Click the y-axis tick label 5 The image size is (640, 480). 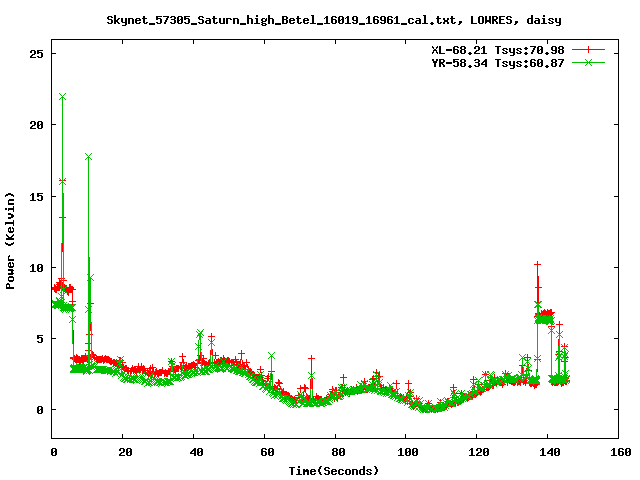tap(40, 339)
